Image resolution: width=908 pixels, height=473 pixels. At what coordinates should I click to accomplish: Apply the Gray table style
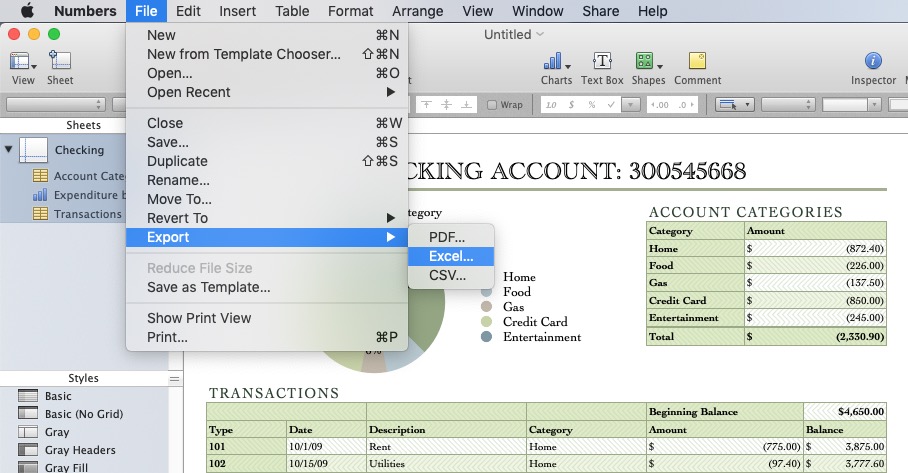point(43,432)
